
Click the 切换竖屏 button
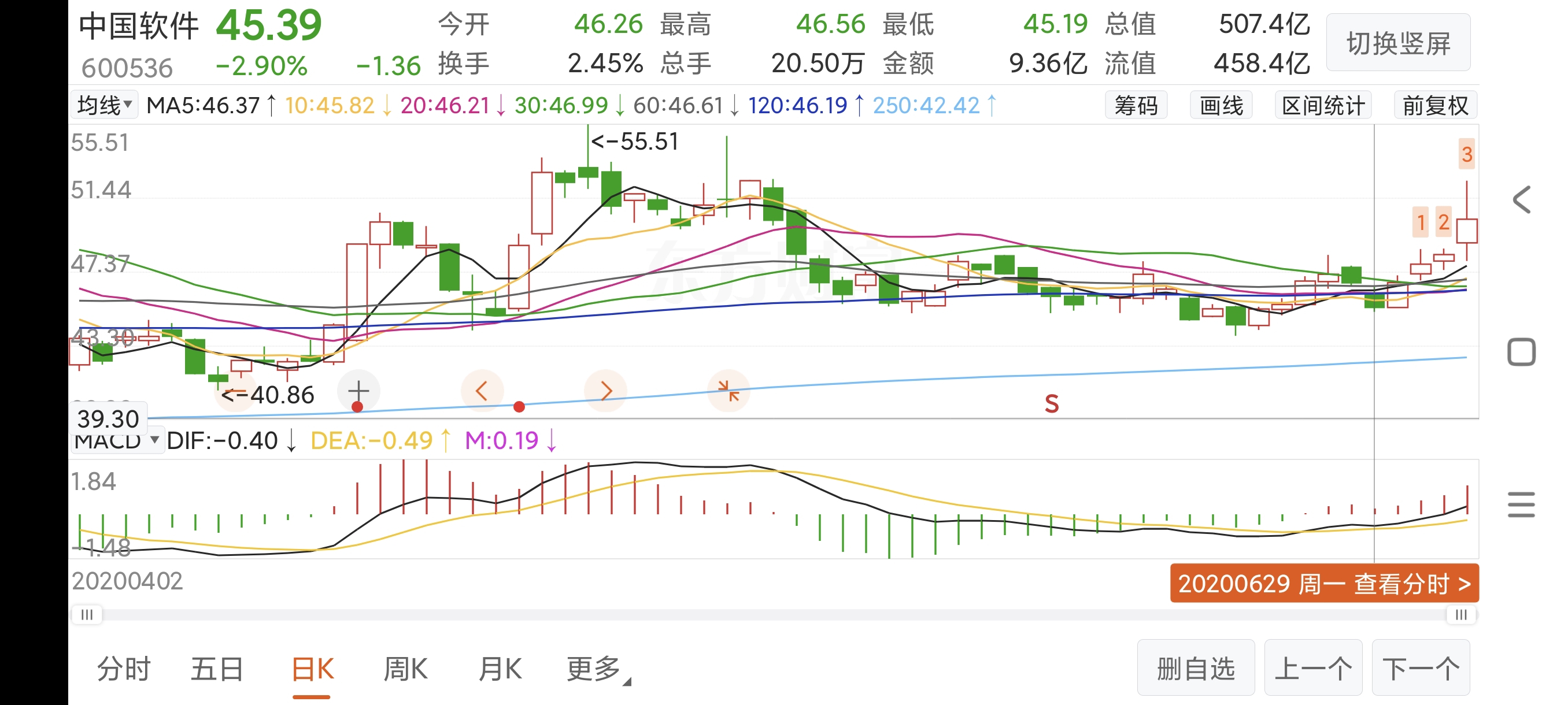1398,43
